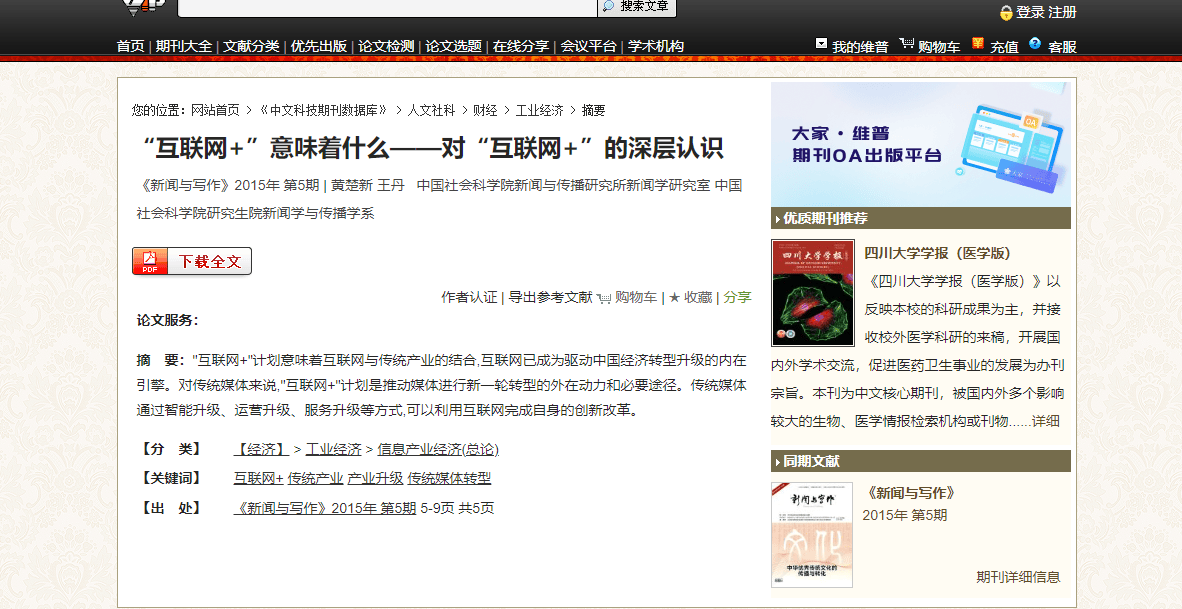1182x609 pixels.
Task: Click in the top search text field
Action: click(386, 7)
